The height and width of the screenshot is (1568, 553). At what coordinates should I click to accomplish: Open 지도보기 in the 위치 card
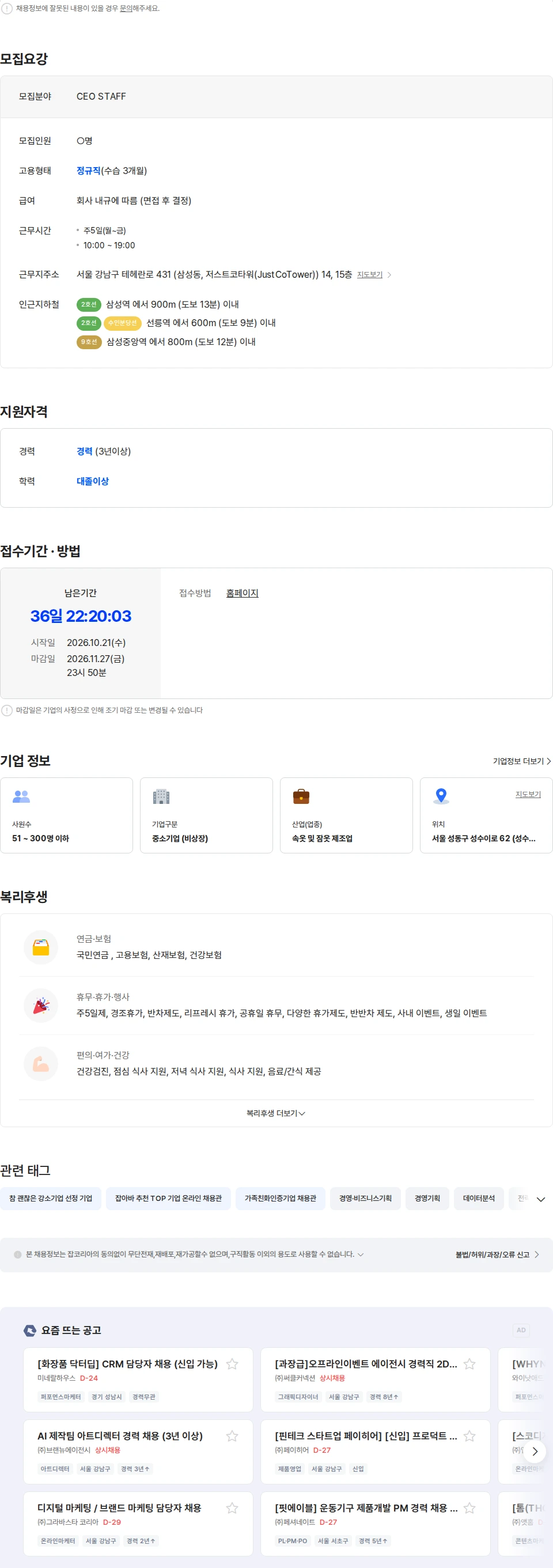click(528, 794)
